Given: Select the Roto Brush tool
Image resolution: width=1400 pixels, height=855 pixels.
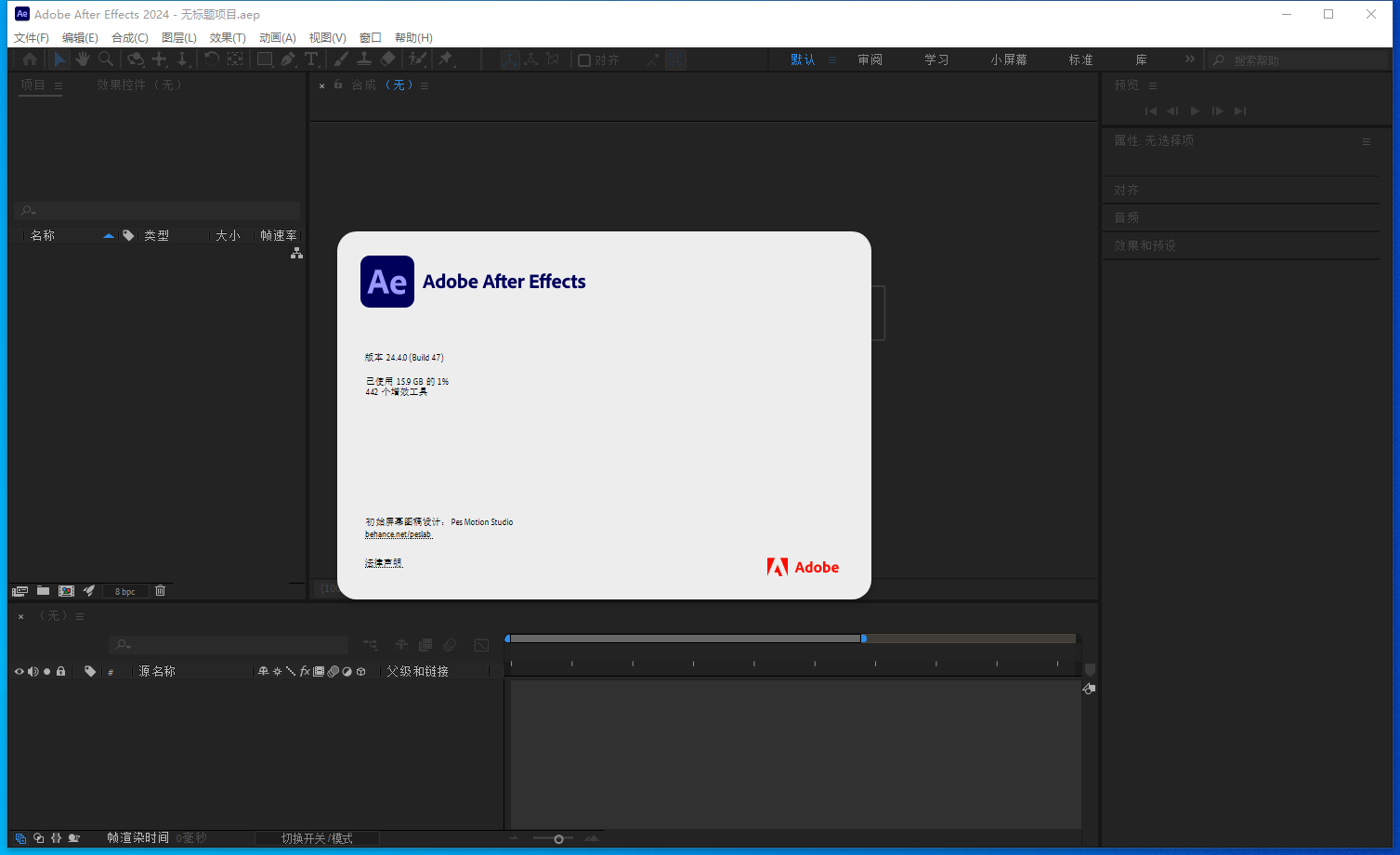Looking at the screenshot, I should [x=418, y=59].
